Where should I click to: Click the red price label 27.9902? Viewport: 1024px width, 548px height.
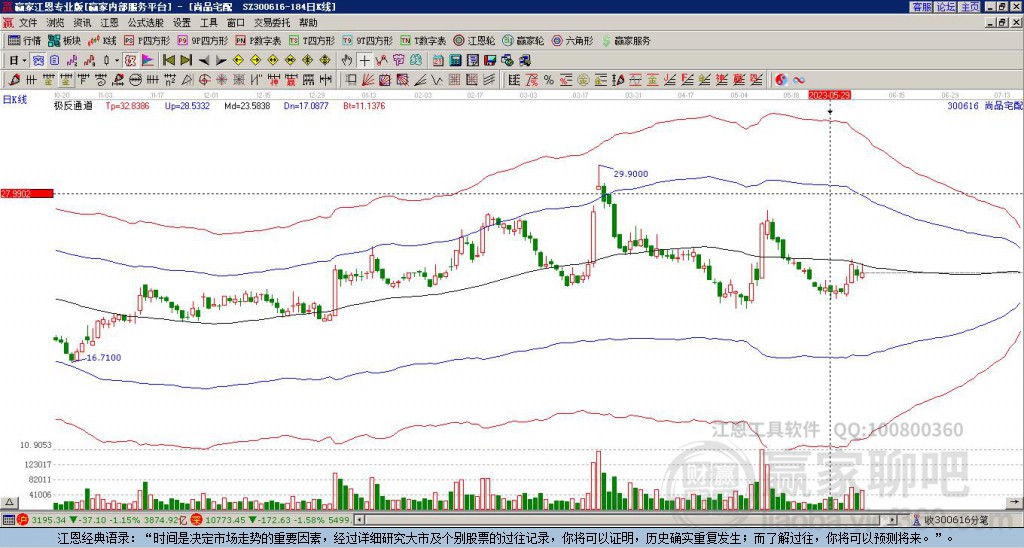click(x=27, y=193)
